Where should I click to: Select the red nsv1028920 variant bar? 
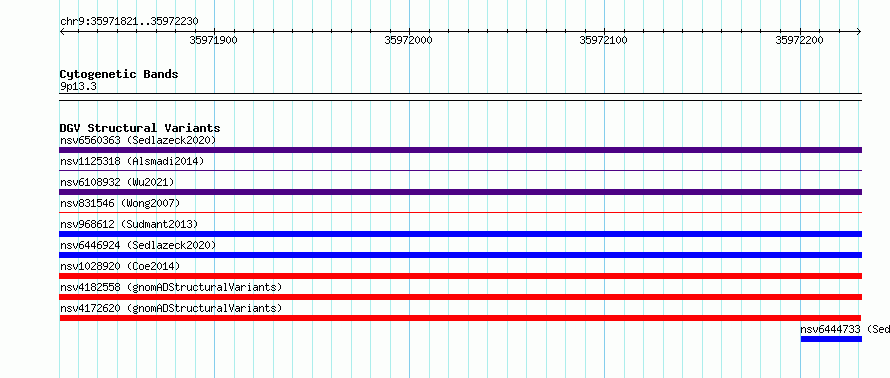click(x=460, y=276)
